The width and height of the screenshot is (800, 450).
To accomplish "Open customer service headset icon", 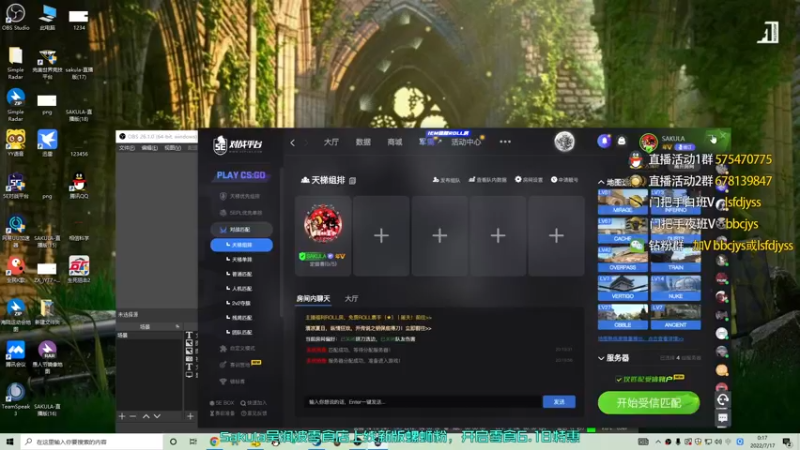I will (722, 400).
